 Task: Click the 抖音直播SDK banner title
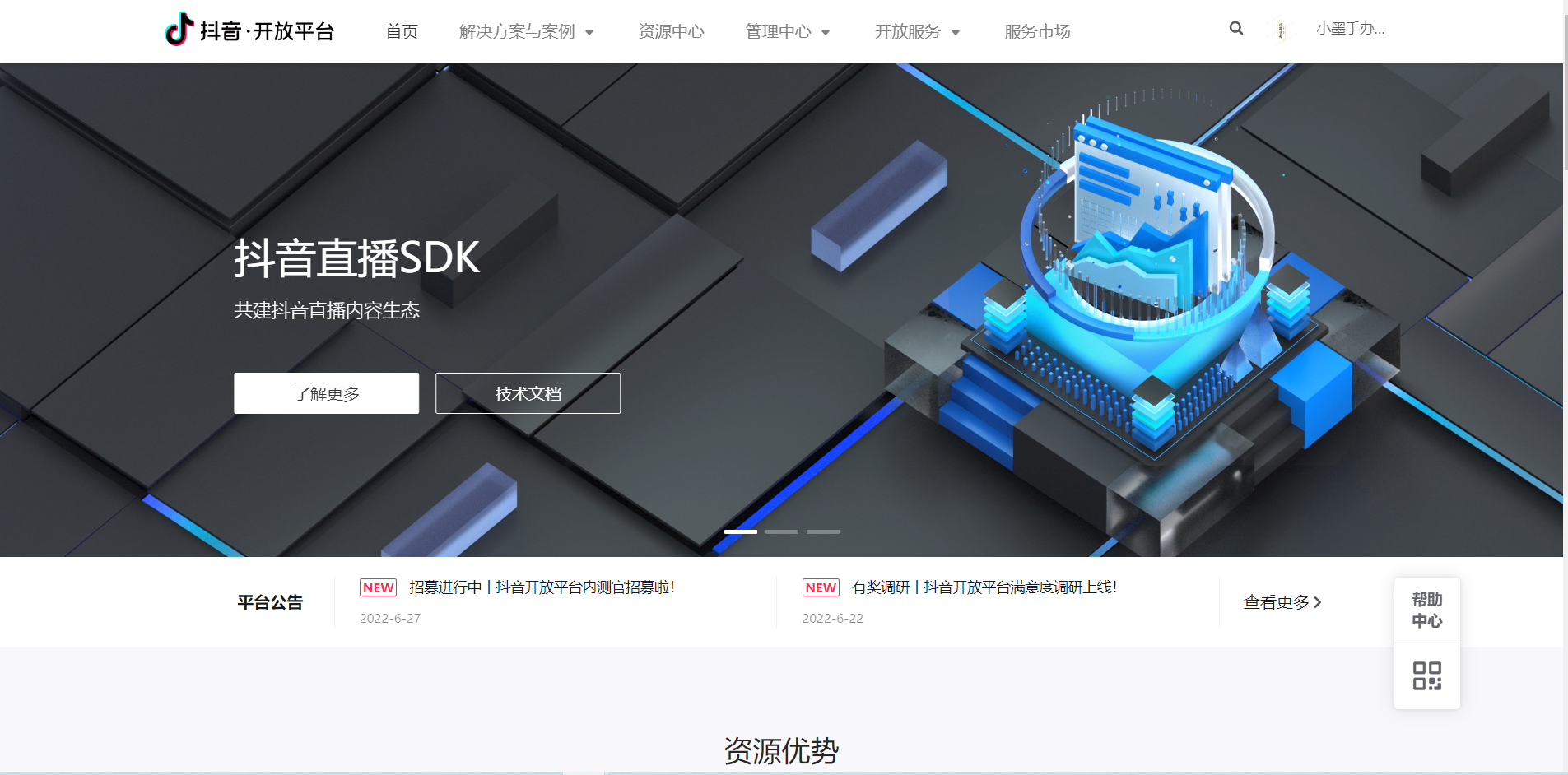[356, 258]
